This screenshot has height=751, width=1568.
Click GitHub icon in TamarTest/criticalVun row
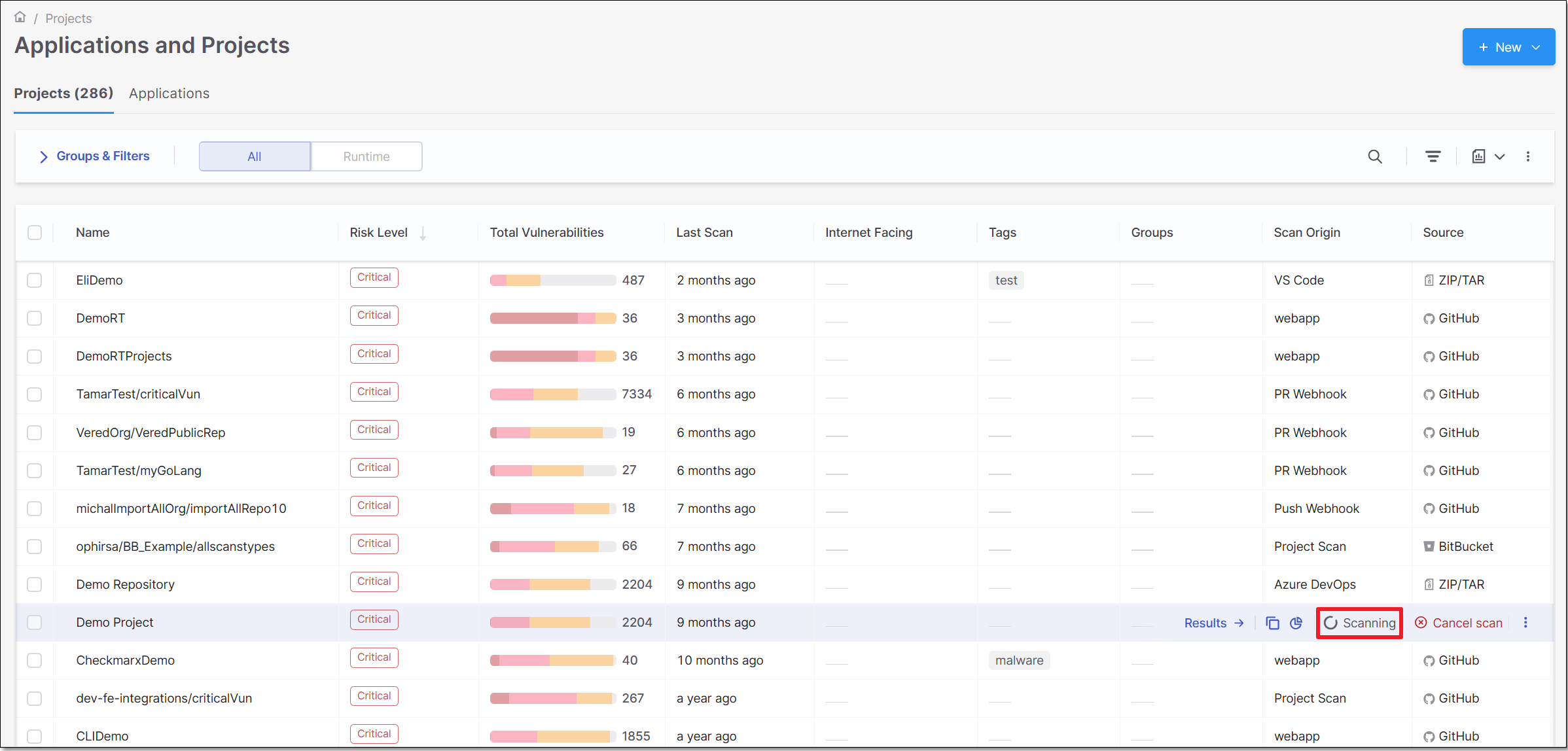click(1429, 394)
